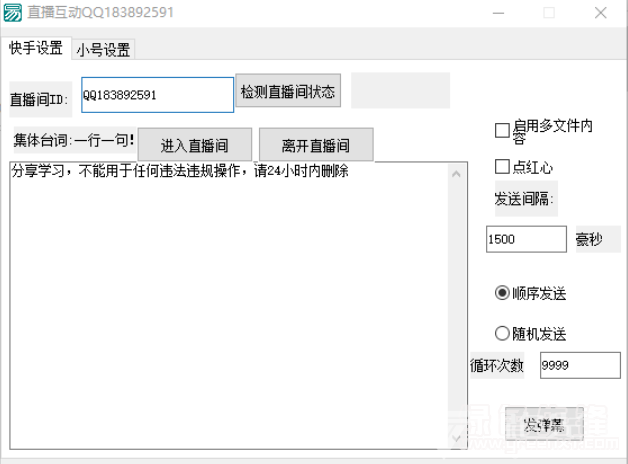Click the script area scrollbar up arrow
Viewport: 628px width, 464px height.
pos(458,172)
